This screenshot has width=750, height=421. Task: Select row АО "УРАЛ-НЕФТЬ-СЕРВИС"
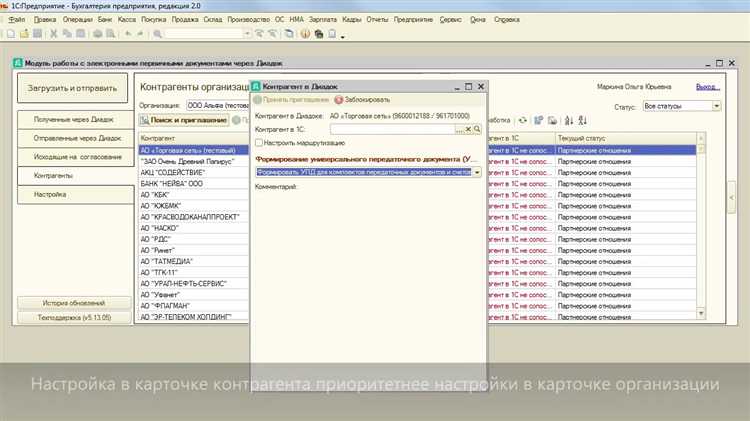(x=194, y=284)
